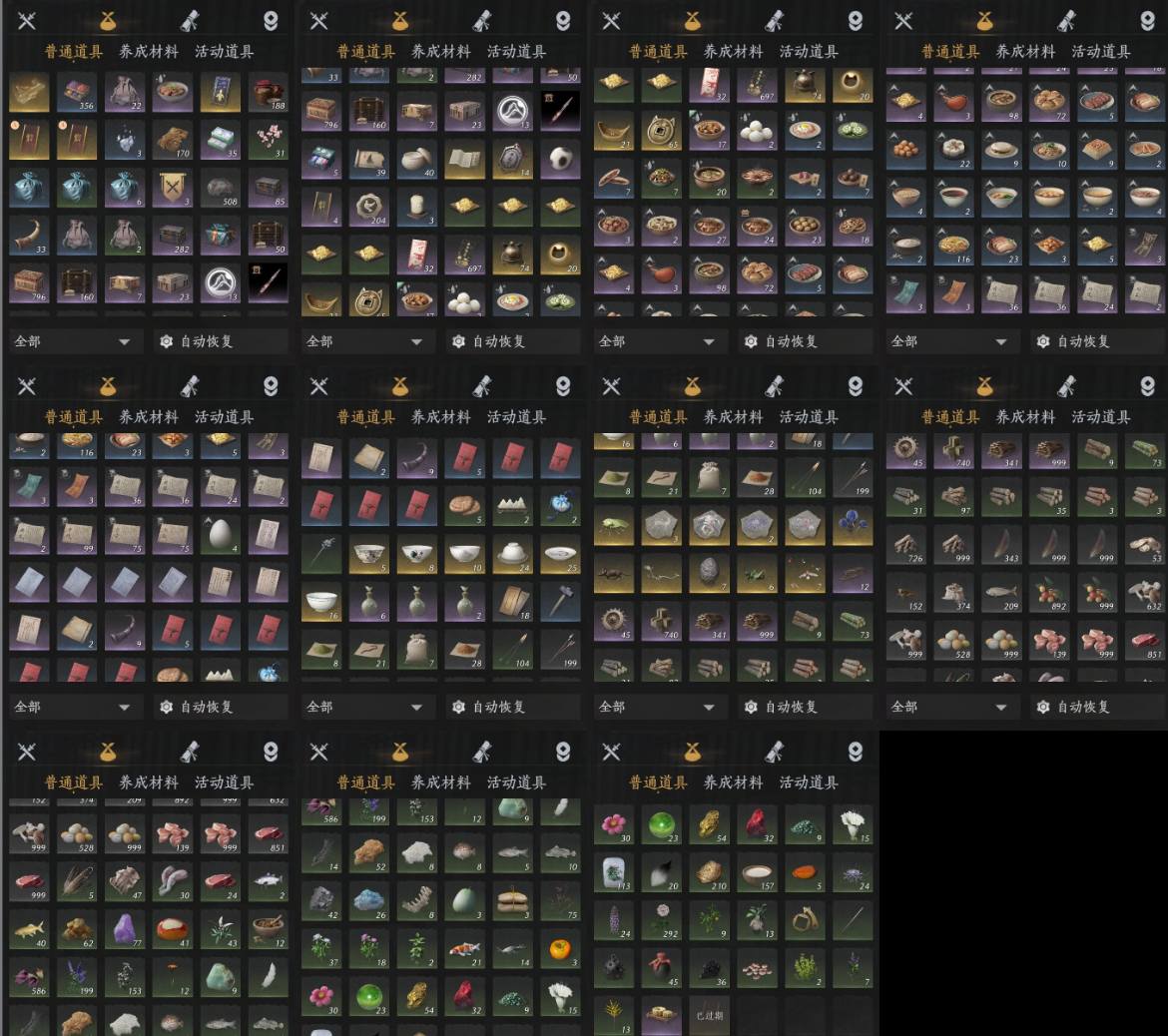Expand the 全部 filter dropdown in top-left panel
The width and height of the screenshot is (1168, 1036).
pos(72,342)
